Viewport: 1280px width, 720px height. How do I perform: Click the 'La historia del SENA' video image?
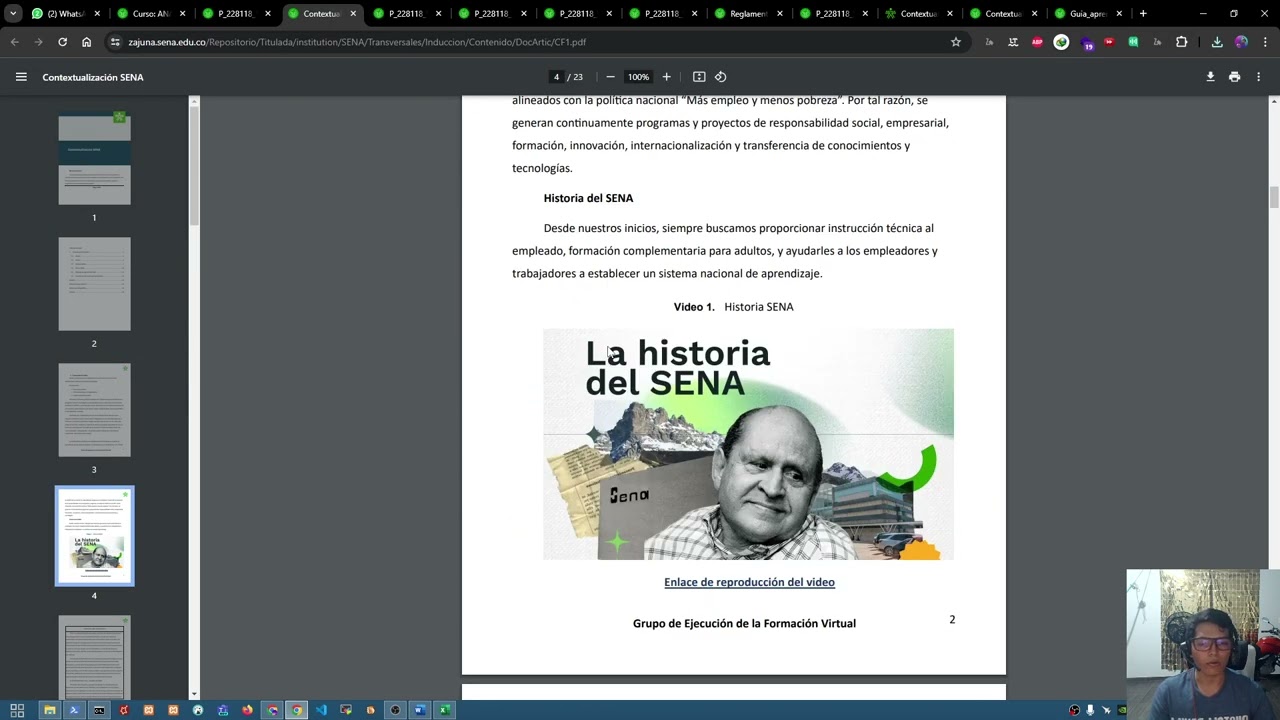point(748,444)
